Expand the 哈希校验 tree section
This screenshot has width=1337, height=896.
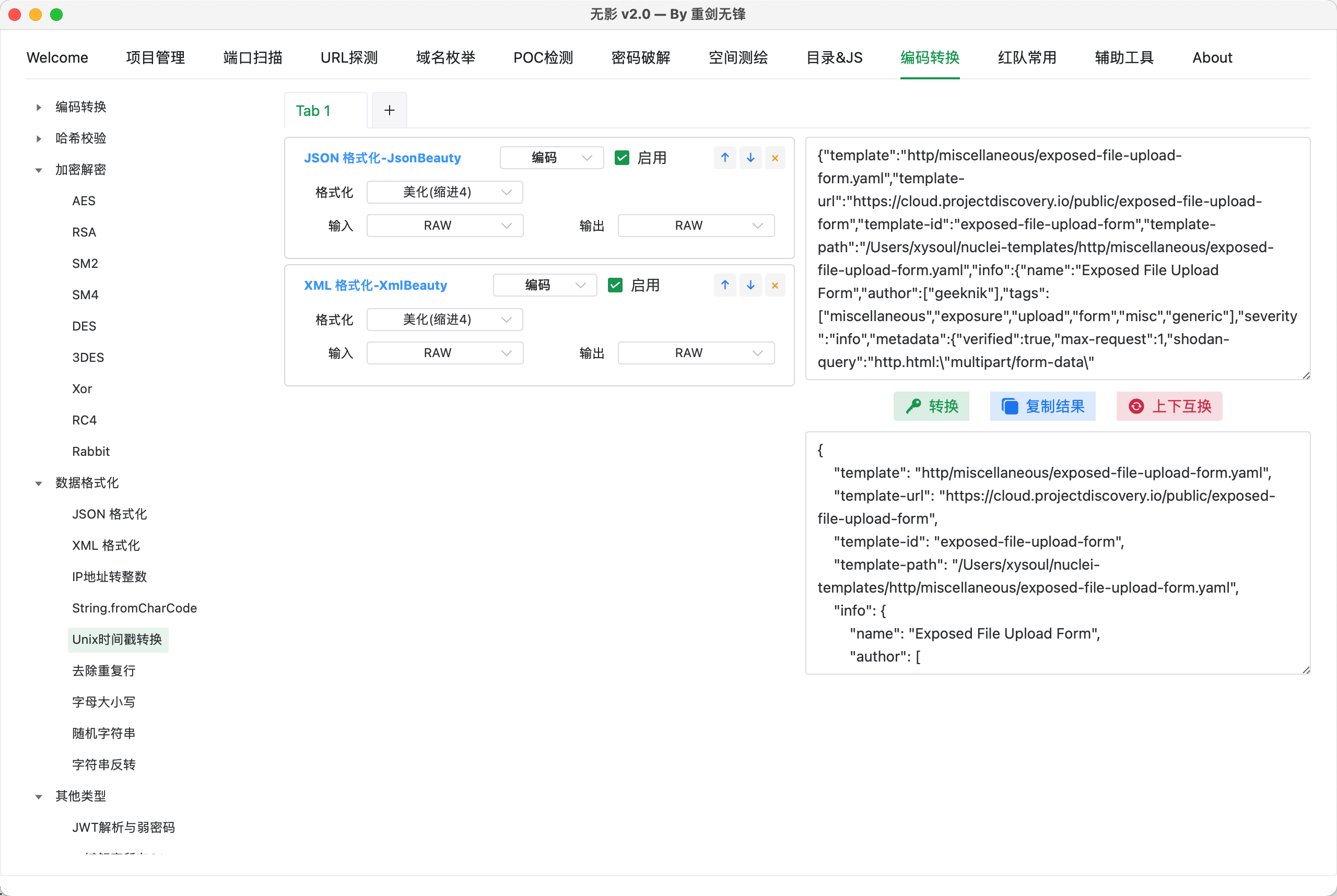tap(39, 139)
